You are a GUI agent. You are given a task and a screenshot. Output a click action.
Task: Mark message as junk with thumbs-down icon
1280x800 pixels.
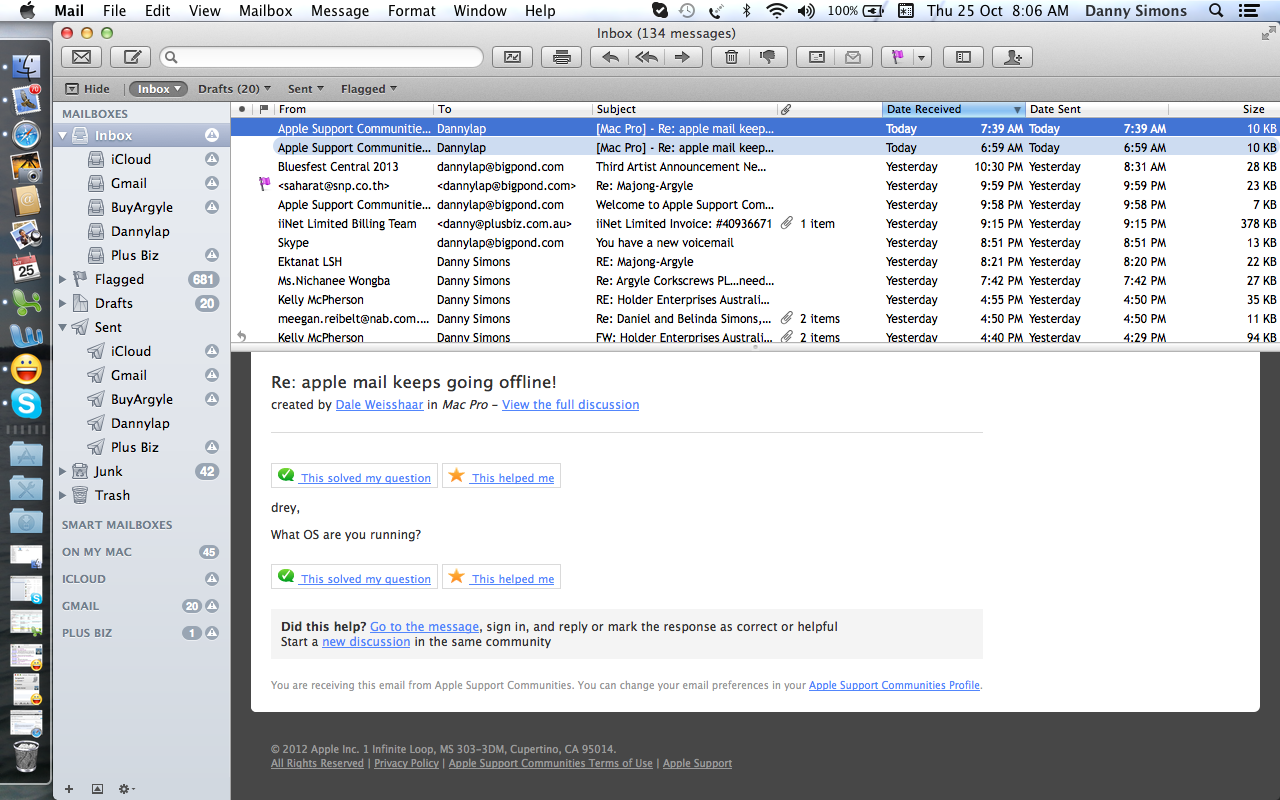pos(768,57)
